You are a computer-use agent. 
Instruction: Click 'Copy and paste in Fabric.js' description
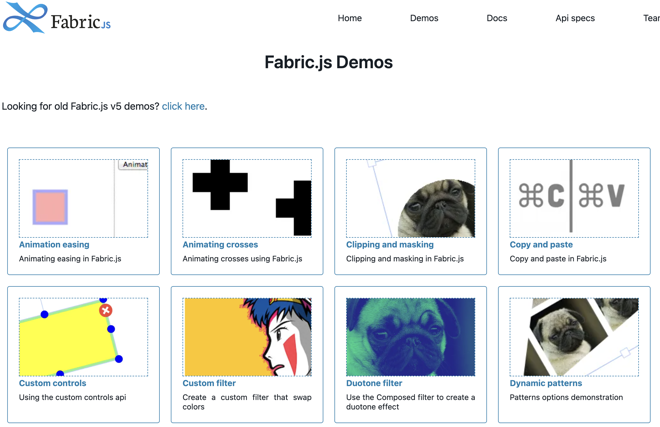(558, 259)
